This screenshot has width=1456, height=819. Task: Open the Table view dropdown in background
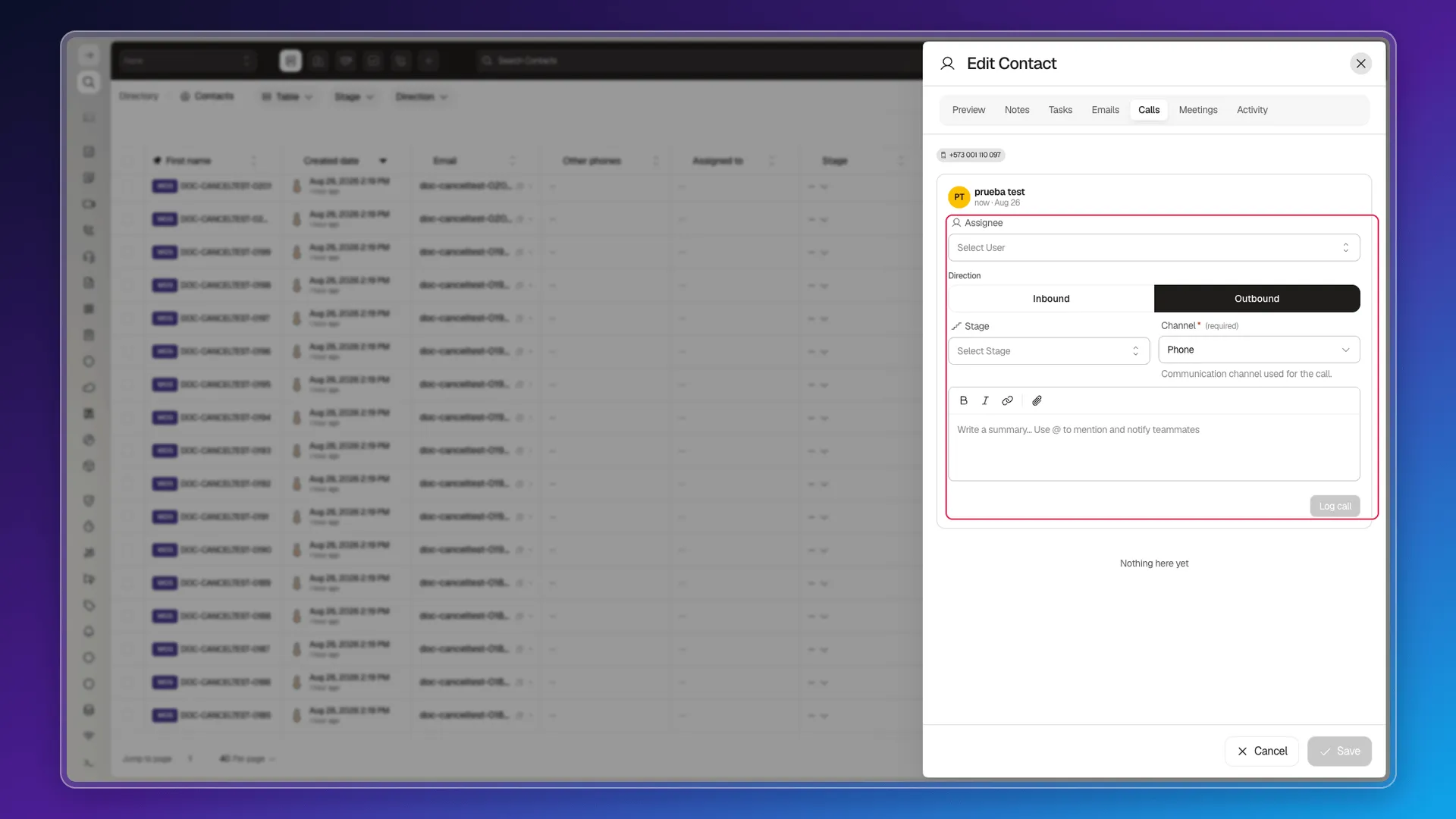pos(287,97)
